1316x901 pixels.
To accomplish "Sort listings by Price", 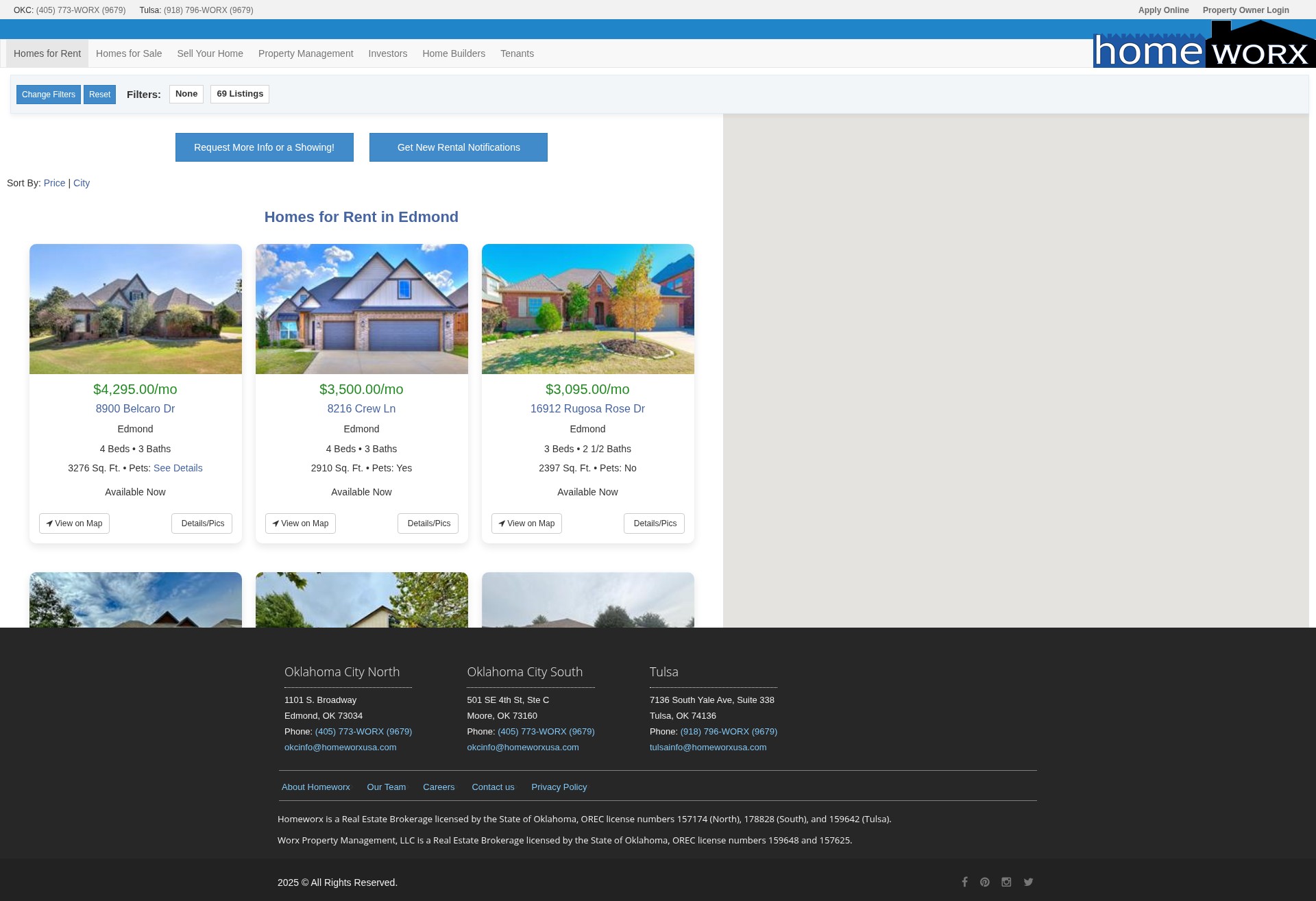I will click(54, 183).
